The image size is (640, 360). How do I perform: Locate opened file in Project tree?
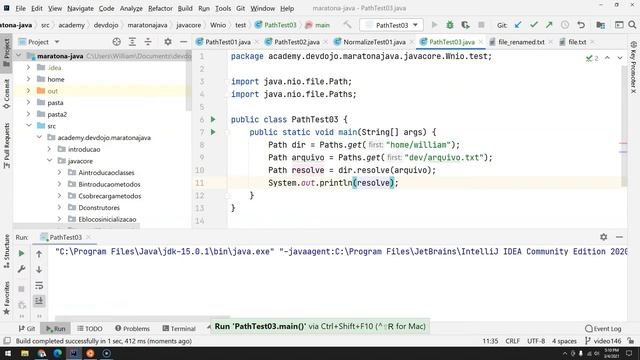[x=116, y=42]
